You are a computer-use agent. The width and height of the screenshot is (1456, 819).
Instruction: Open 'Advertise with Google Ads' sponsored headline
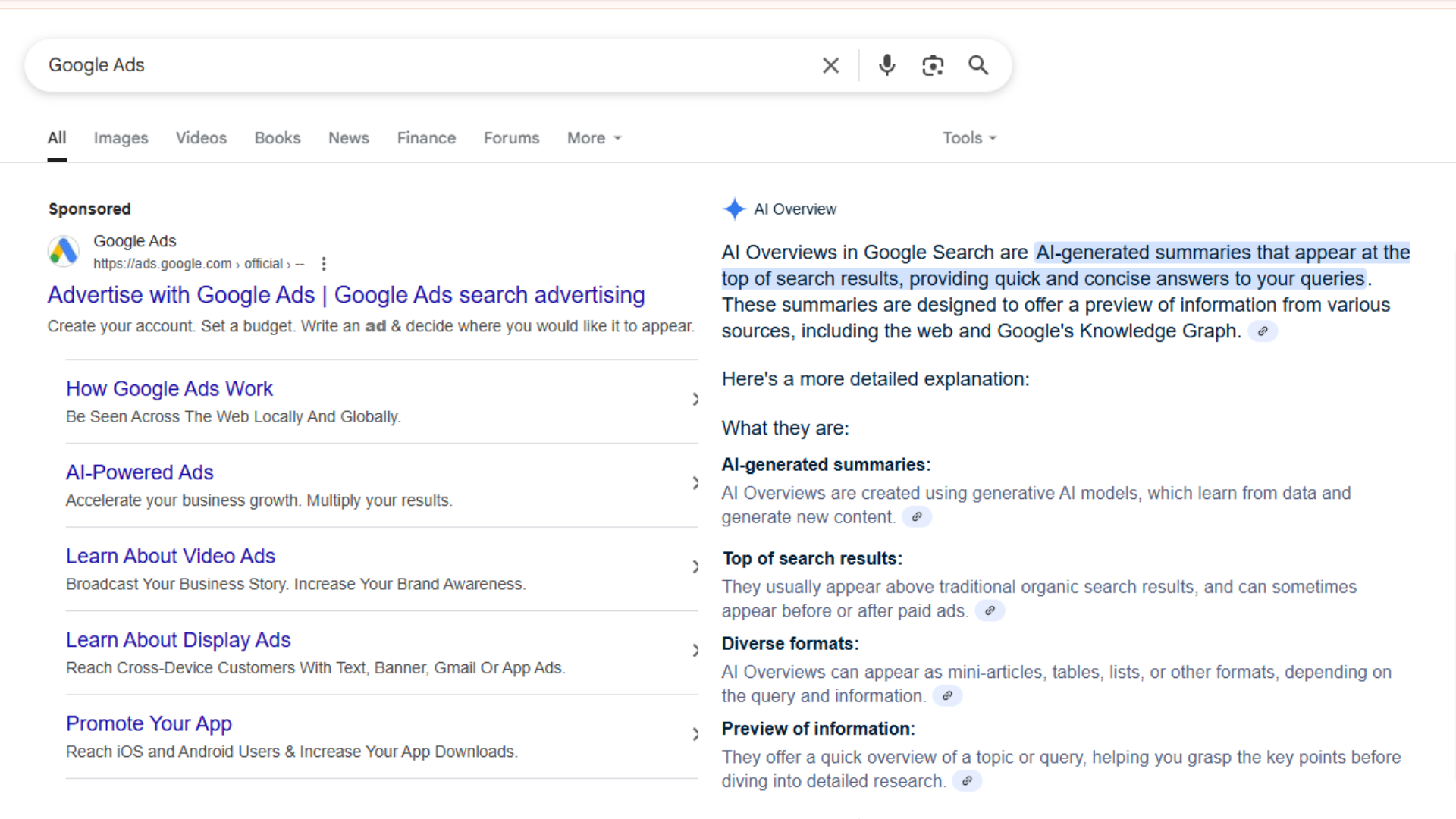346,295
